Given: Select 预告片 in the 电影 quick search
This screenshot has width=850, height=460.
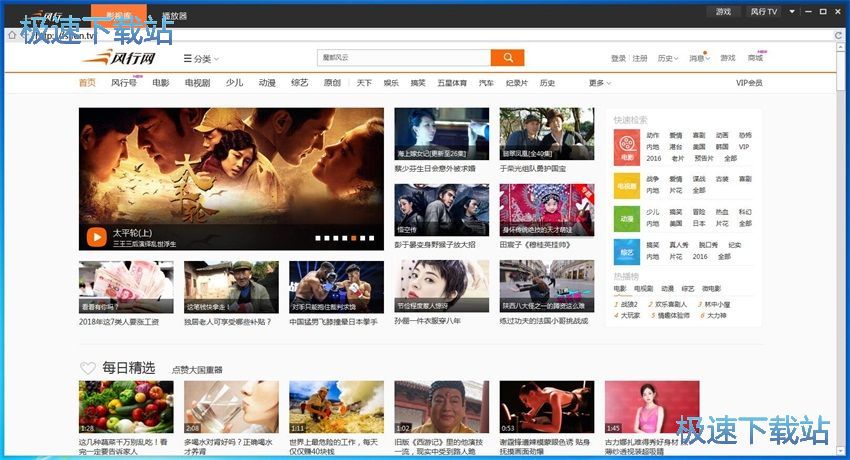Looking at the screenshot, I should click(704, 158).
